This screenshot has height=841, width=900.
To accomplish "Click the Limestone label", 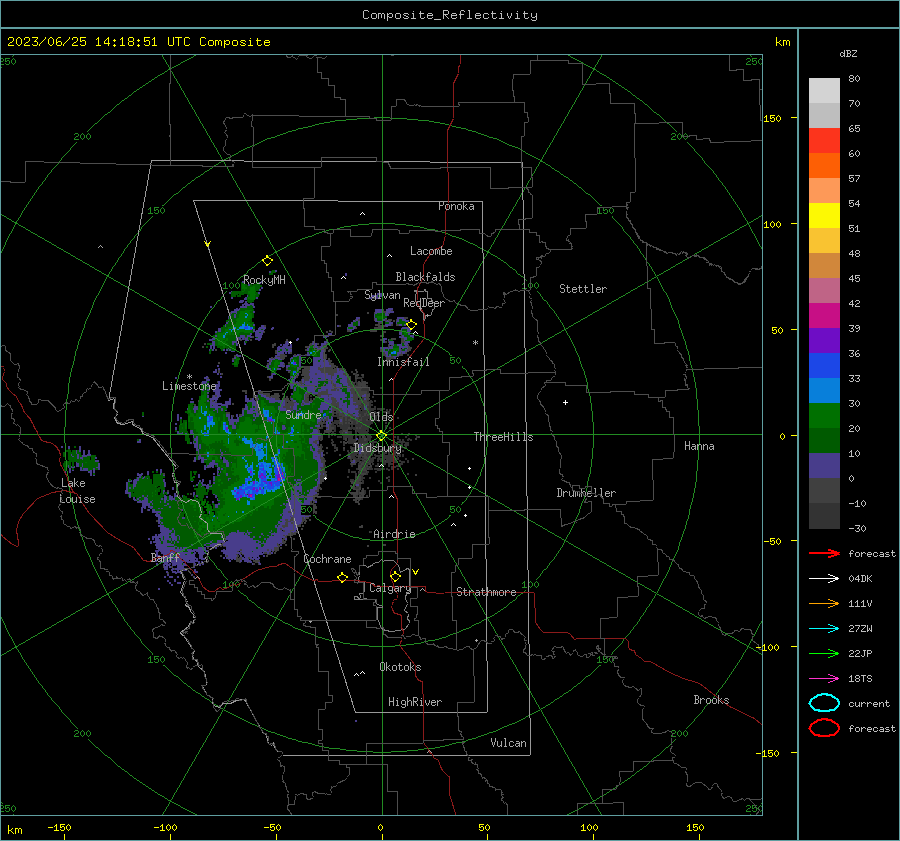I will (x=189, y=386).
